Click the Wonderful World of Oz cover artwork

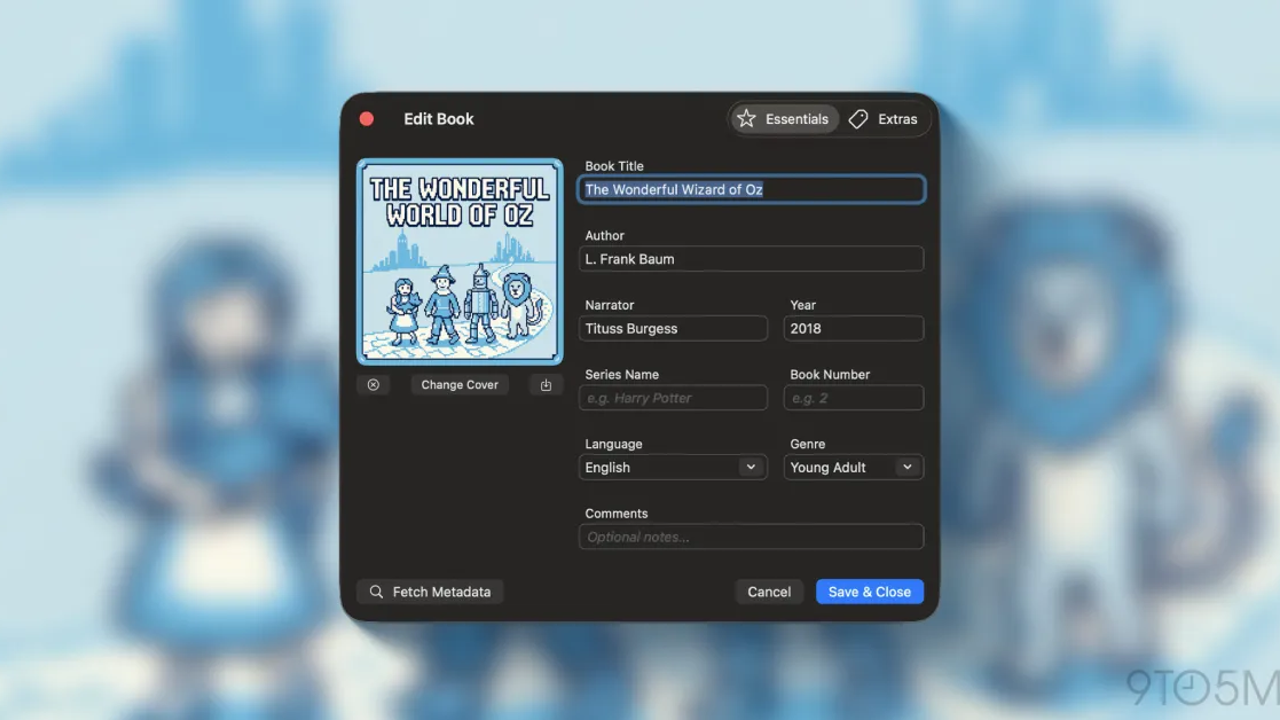pyautogui.click(x=459, y=261)
